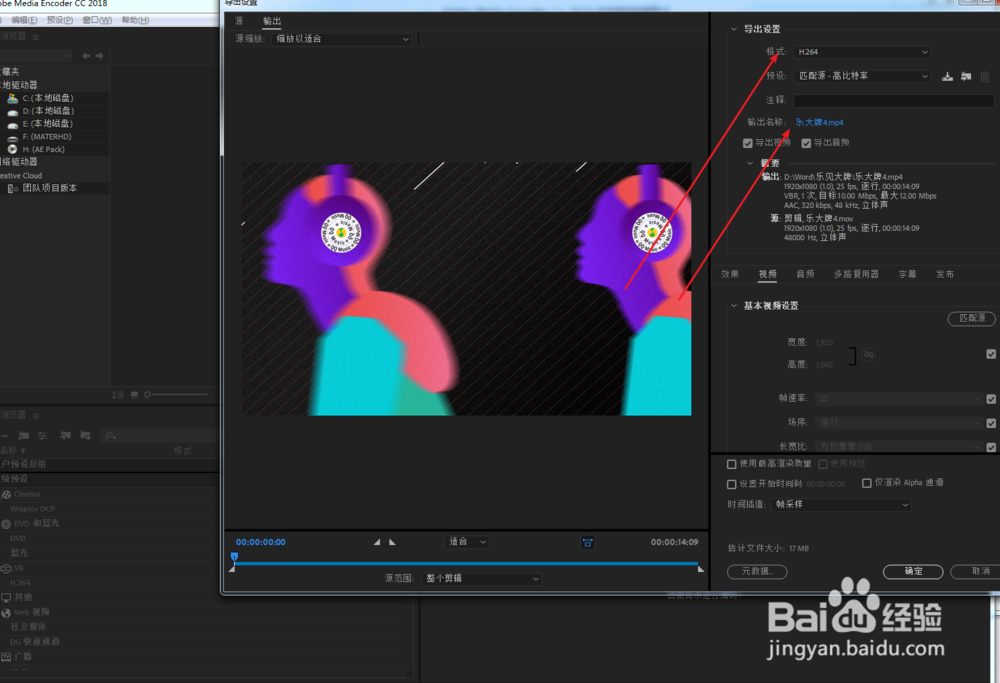Open the Edit menu in Media Encoder
1000x683 pixels.
point(24,20)
